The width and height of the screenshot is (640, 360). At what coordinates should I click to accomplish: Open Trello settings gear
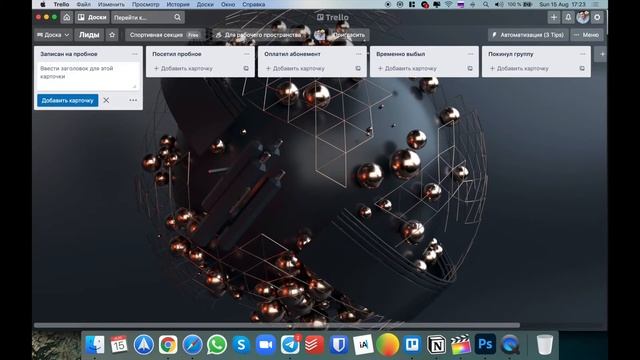(x=597, y=17)
